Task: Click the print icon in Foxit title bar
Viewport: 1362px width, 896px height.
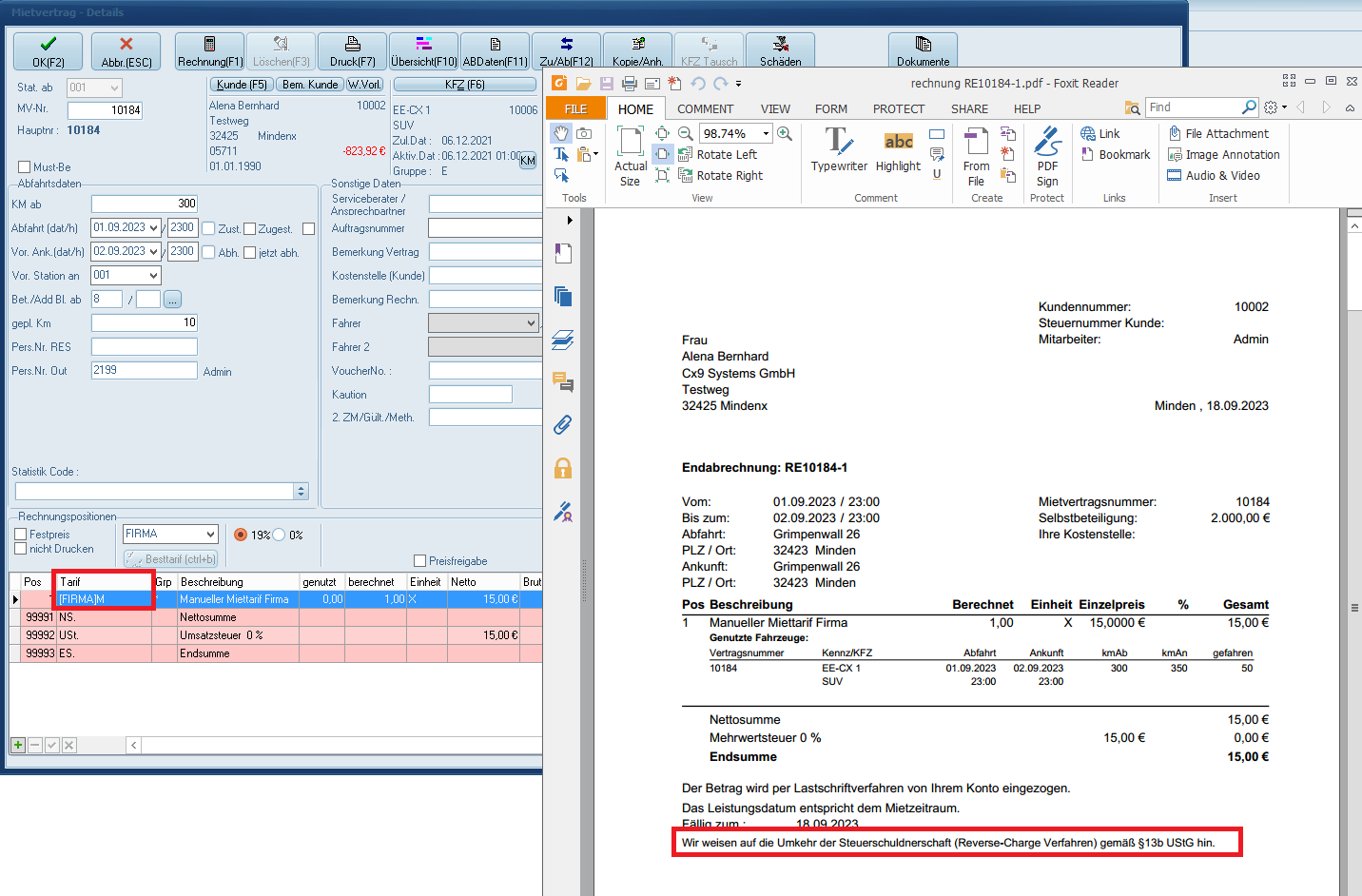Action: pyautogui.click(x=629, y=84)
